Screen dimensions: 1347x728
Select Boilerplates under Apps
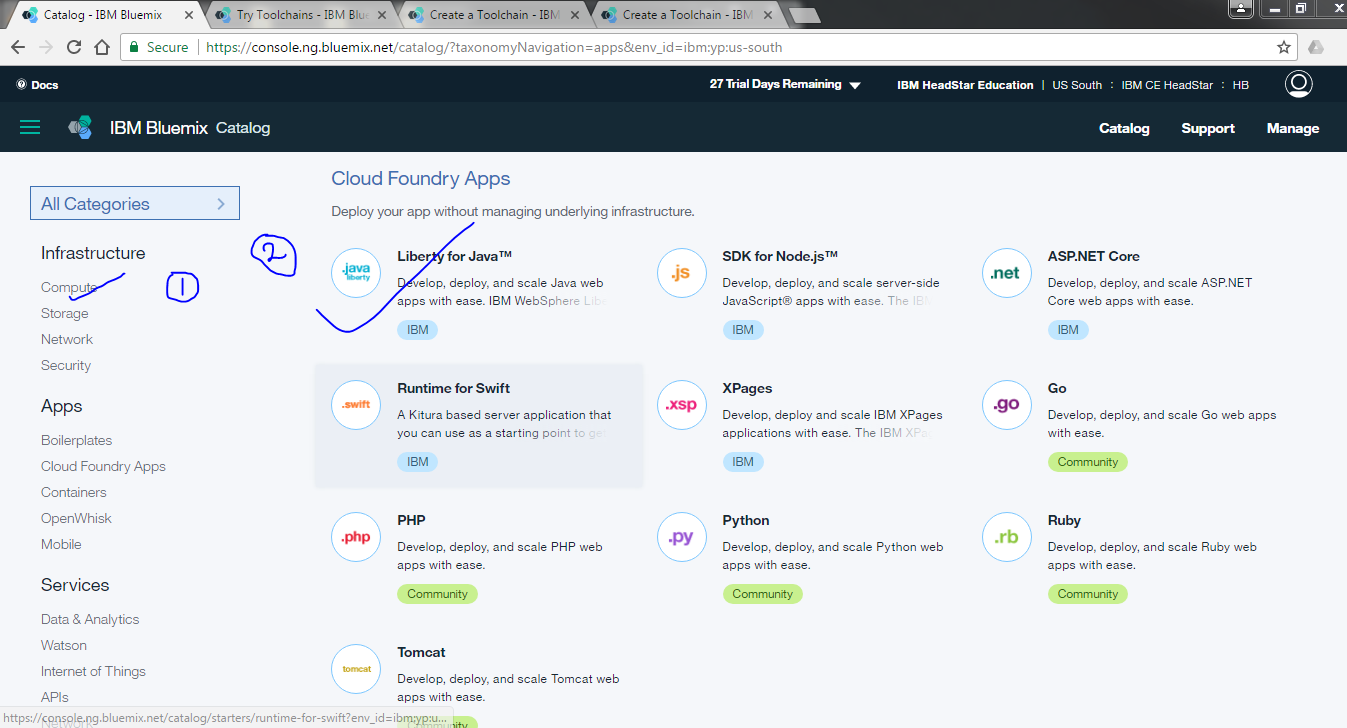coord(76,440)
